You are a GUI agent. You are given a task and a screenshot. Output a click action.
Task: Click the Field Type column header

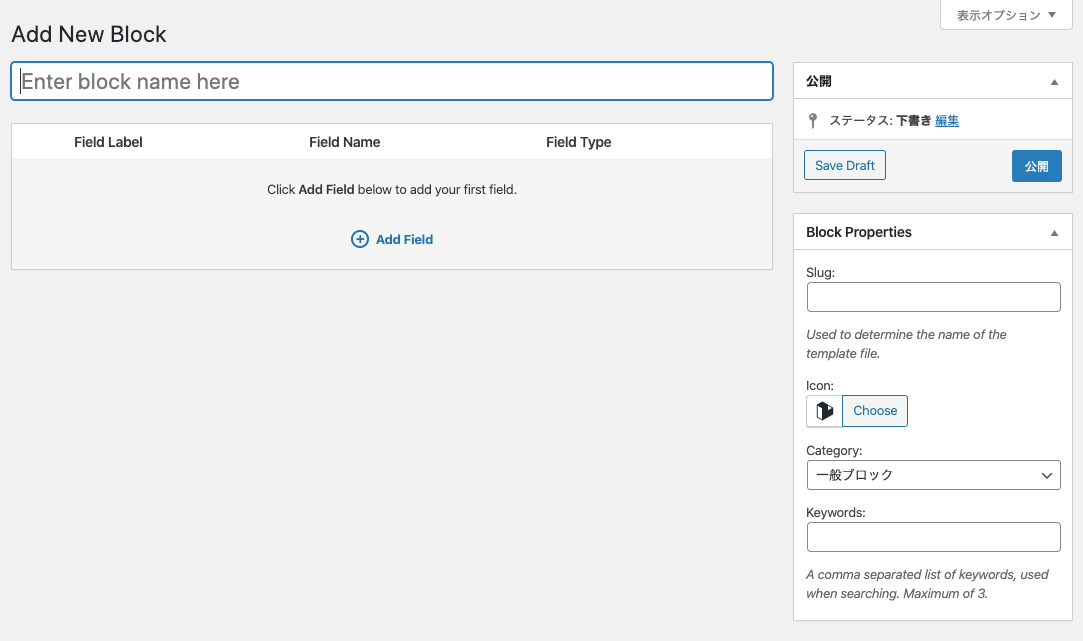(x=578, y=142)
